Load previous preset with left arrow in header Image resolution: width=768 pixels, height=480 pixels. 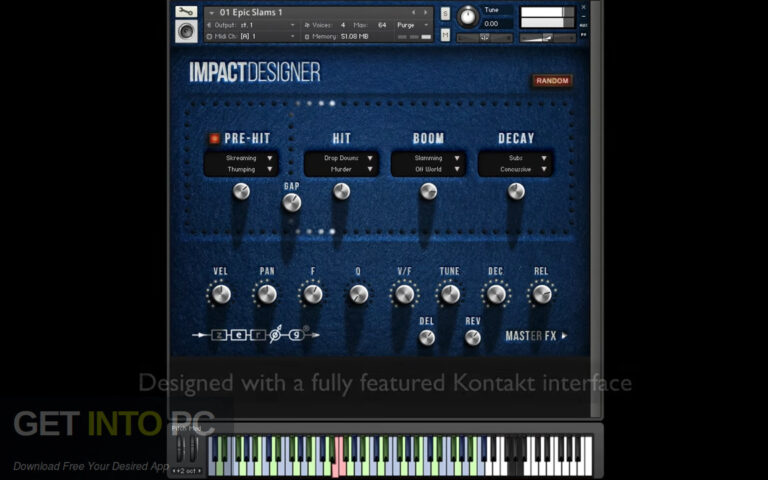tap(413, 12)
